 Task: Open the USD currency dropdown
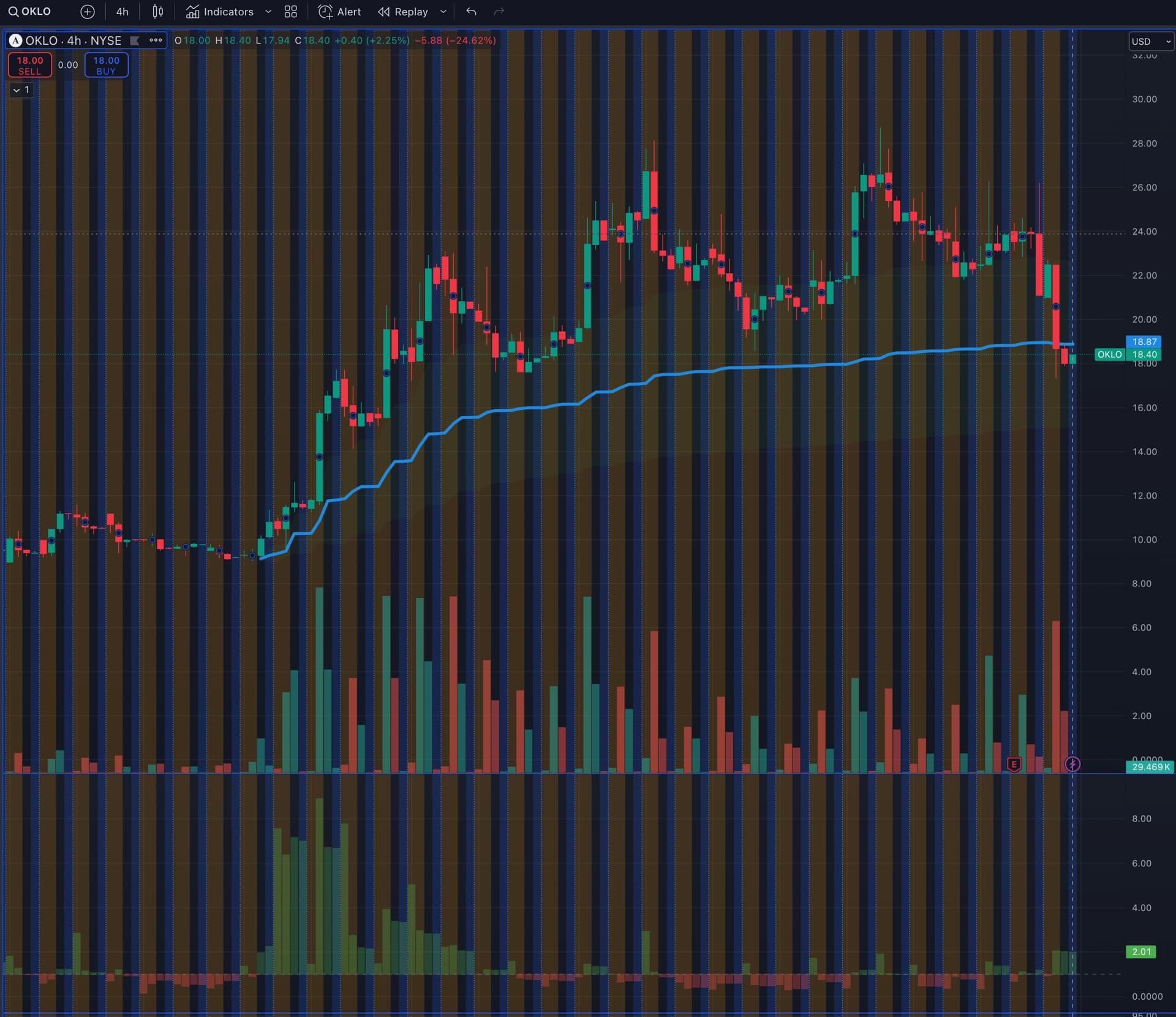[x=1151, y=41]
